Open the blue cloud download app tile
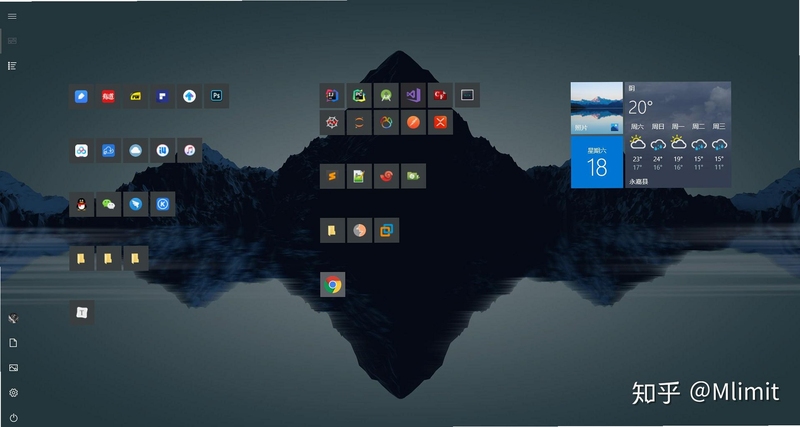This screenshot has width=800, height=427. click(108, 150)
